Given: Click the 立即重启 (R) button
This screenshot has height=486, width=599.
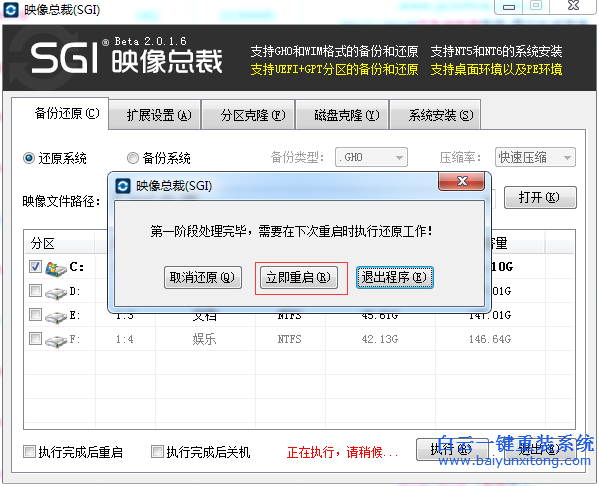Looking at the screenshot, I should point(299,277).
